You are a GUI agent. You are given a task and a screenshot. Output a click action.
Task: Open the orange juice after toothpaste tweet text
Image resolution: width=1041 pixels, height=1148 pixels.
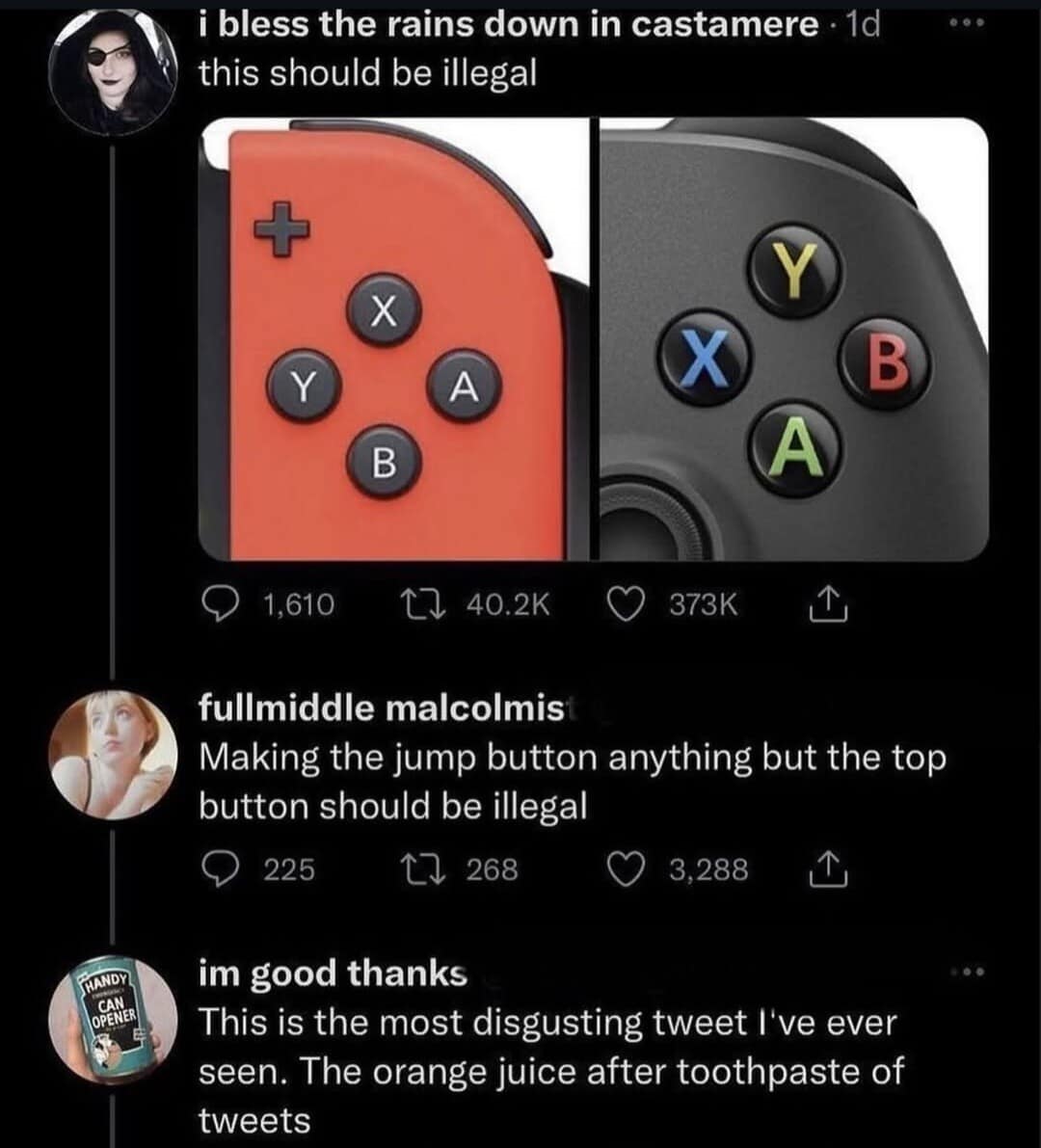[549, 1071]
